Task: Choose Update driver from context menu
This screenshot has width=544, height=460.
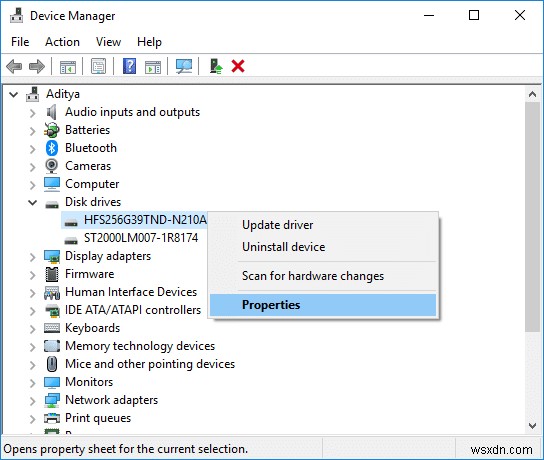Action: pos(323,225)
